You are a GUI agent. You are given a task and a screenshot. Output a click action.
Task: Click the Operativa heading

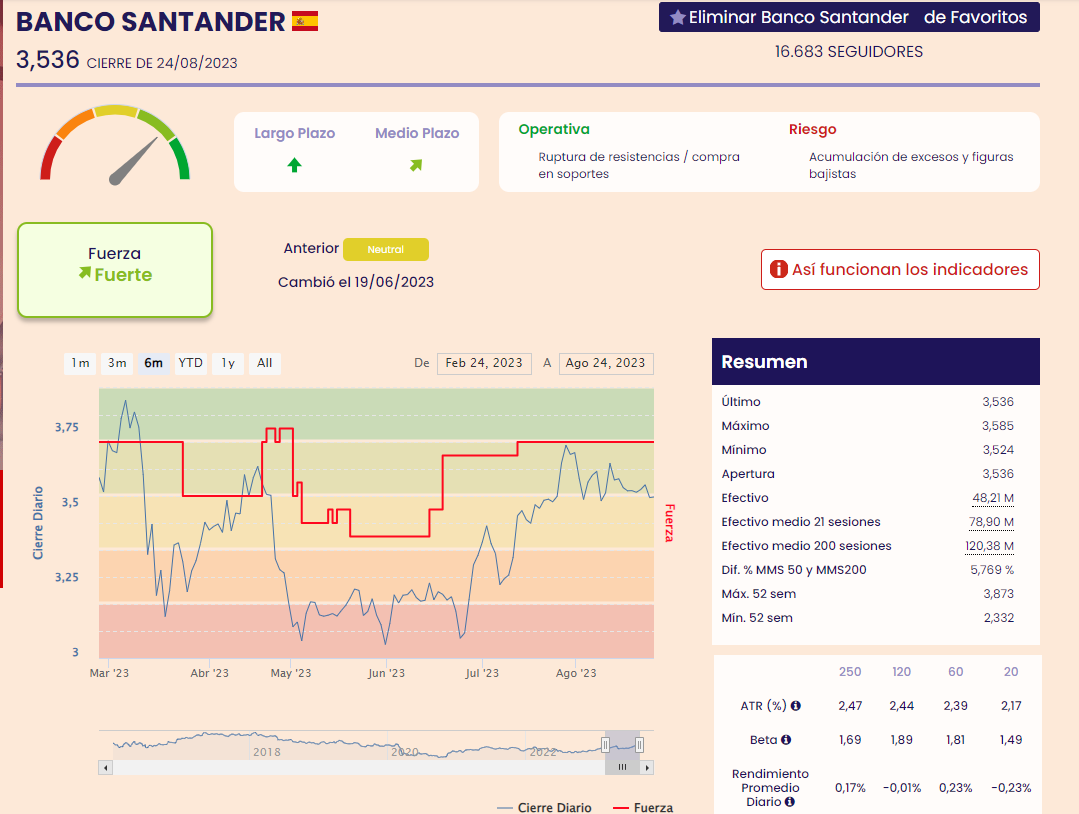click(x=554, y=129)
